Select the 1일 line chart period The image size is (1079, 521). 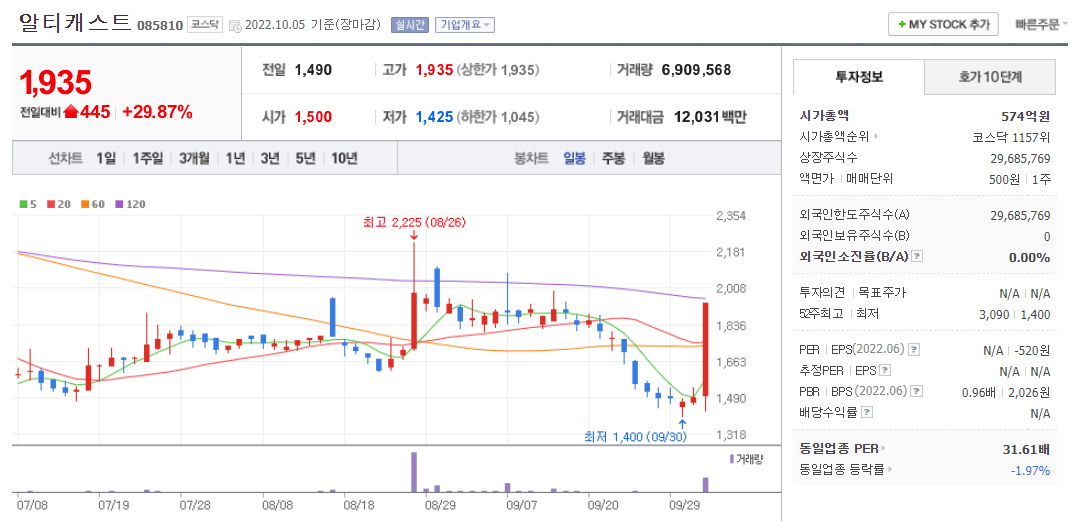coord(106,158)
